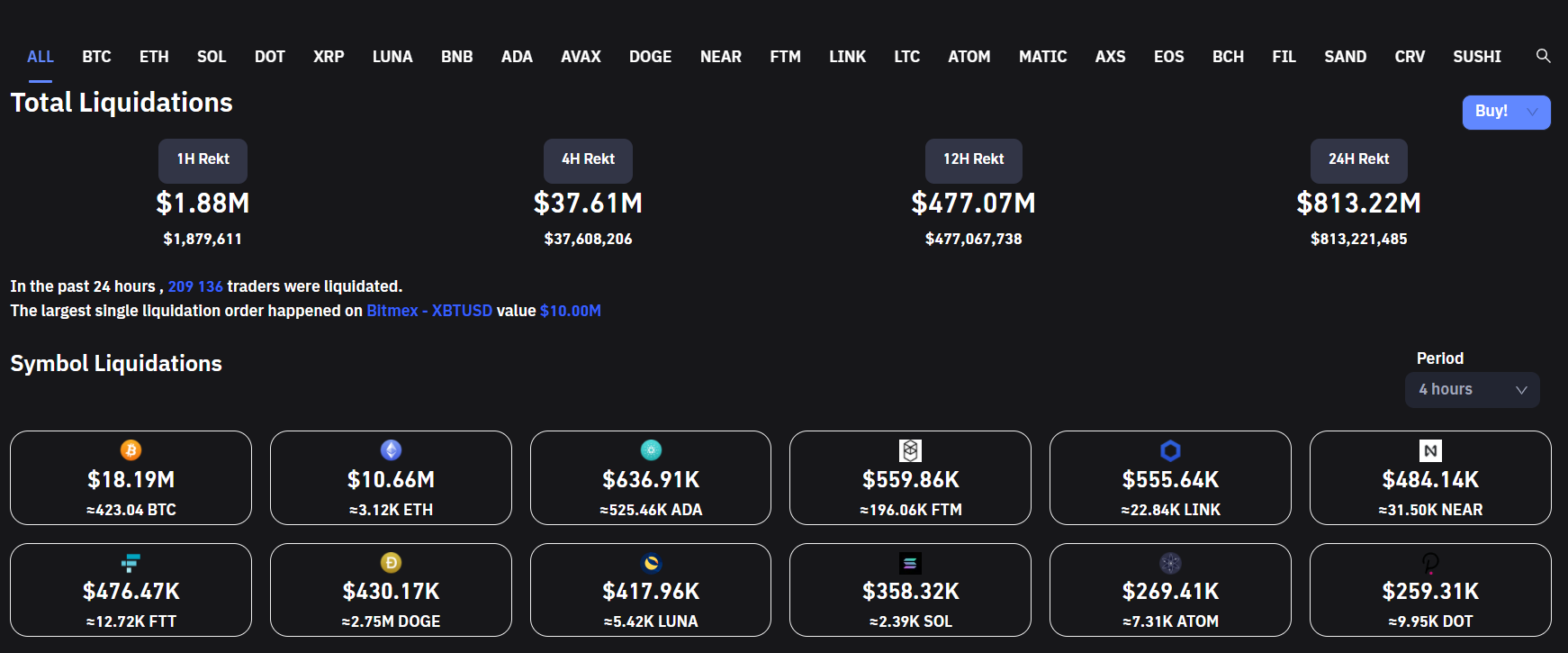Open the DOGE tab
The image size is (1568, 653).
650,57
